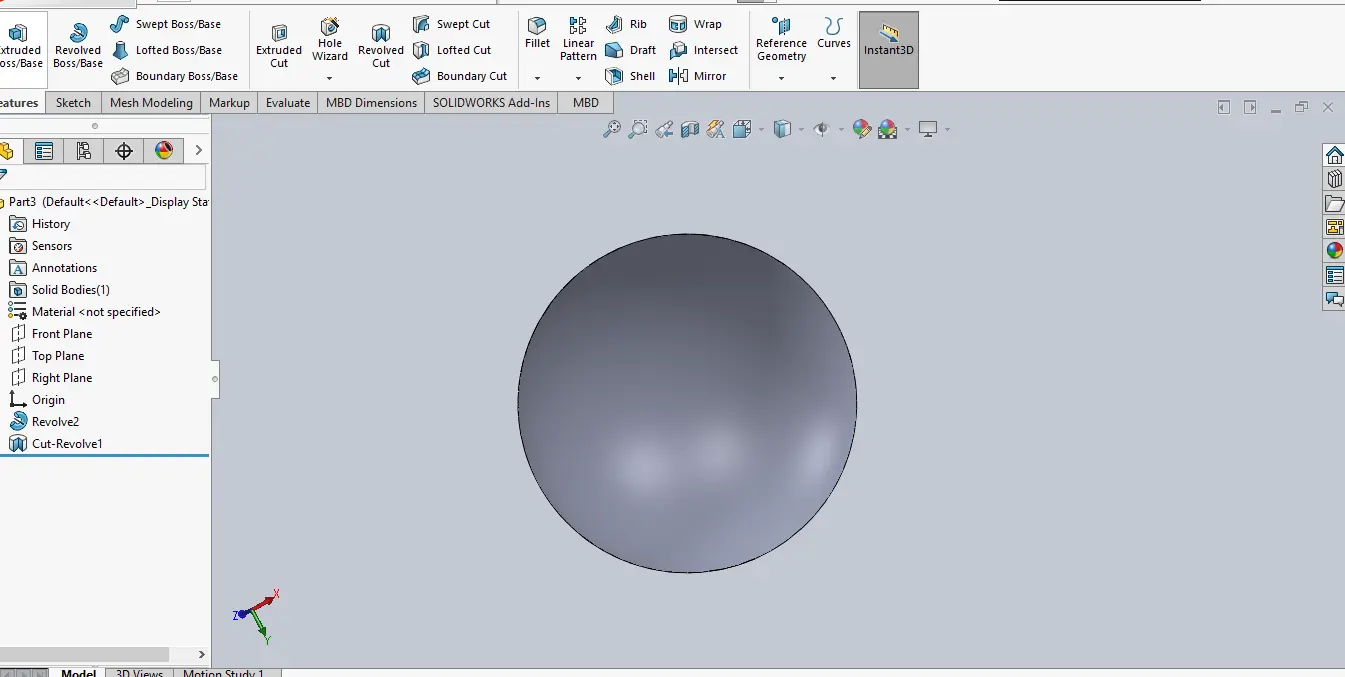Open View Orientation cube icon
1345x677 pixels.
pos(742,129)
